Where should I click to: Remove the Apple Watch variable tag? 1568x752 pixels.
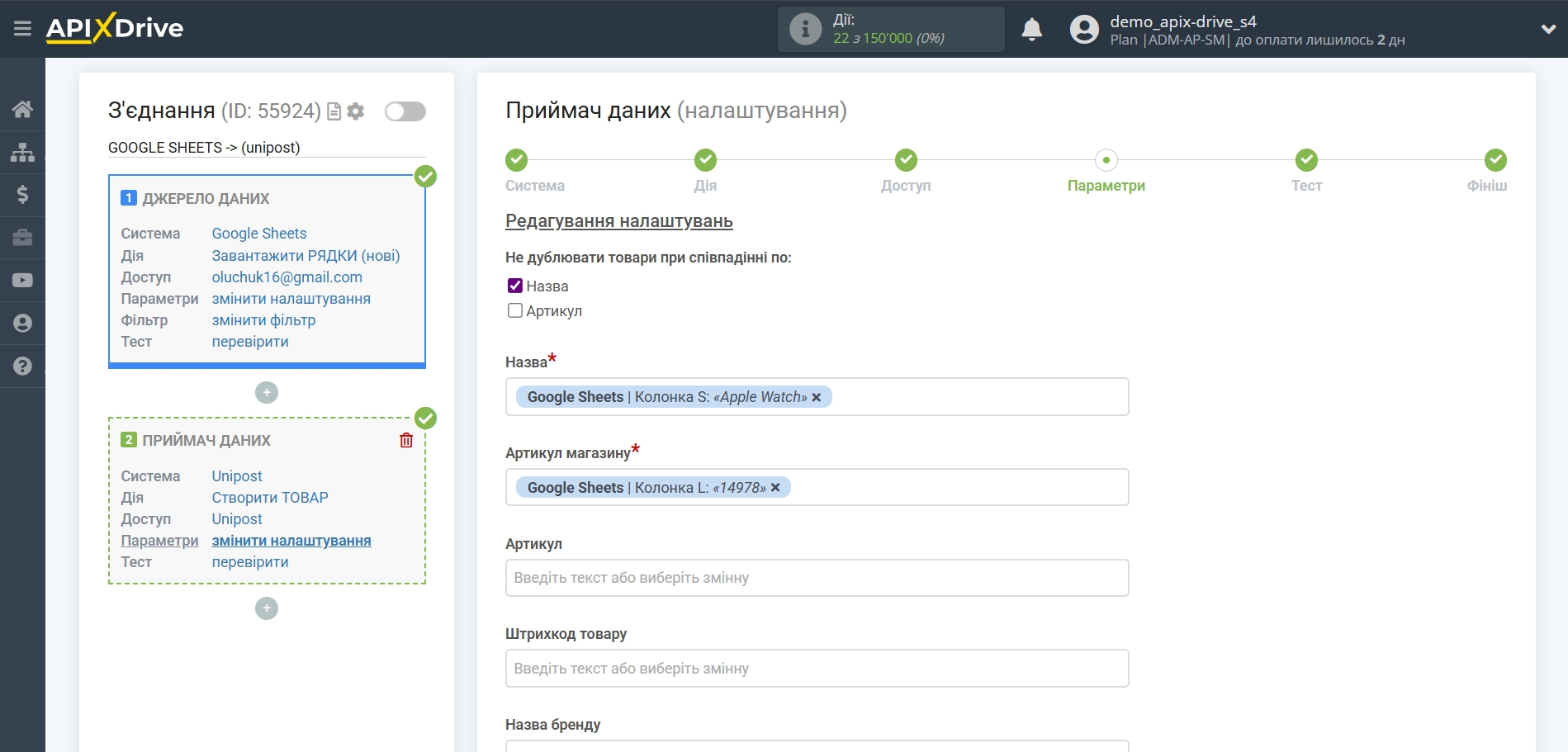click(817, 397)
